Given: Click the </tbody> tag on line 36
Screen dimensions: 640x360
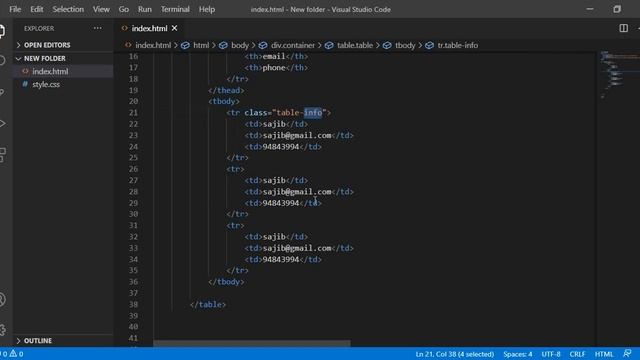Looking at the screenshot, I should (226, 282).
